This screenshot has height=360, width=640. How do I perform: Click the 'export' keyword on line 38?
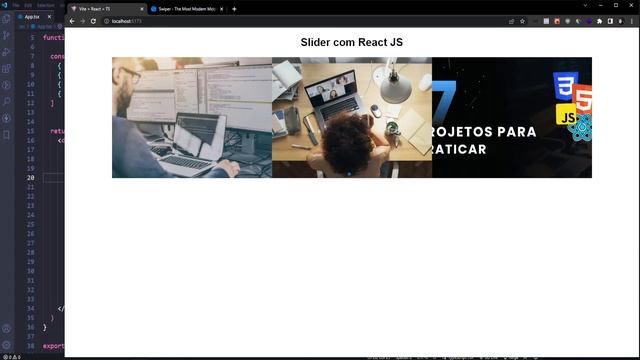pyautogui.click(x=53, y=346)
